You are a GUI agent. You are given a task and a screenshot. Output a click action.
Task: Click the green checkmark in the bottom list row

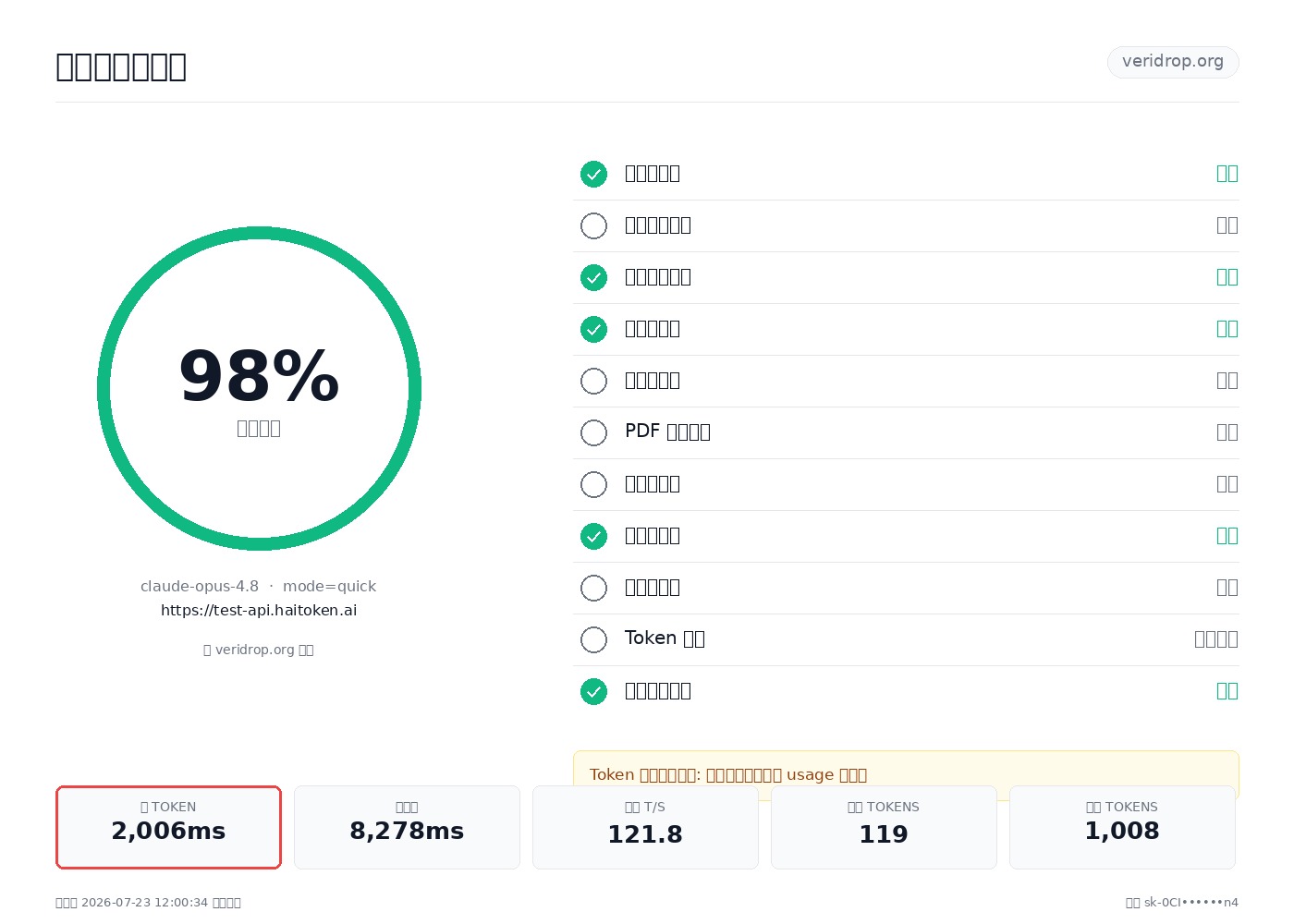click(593, 691)
